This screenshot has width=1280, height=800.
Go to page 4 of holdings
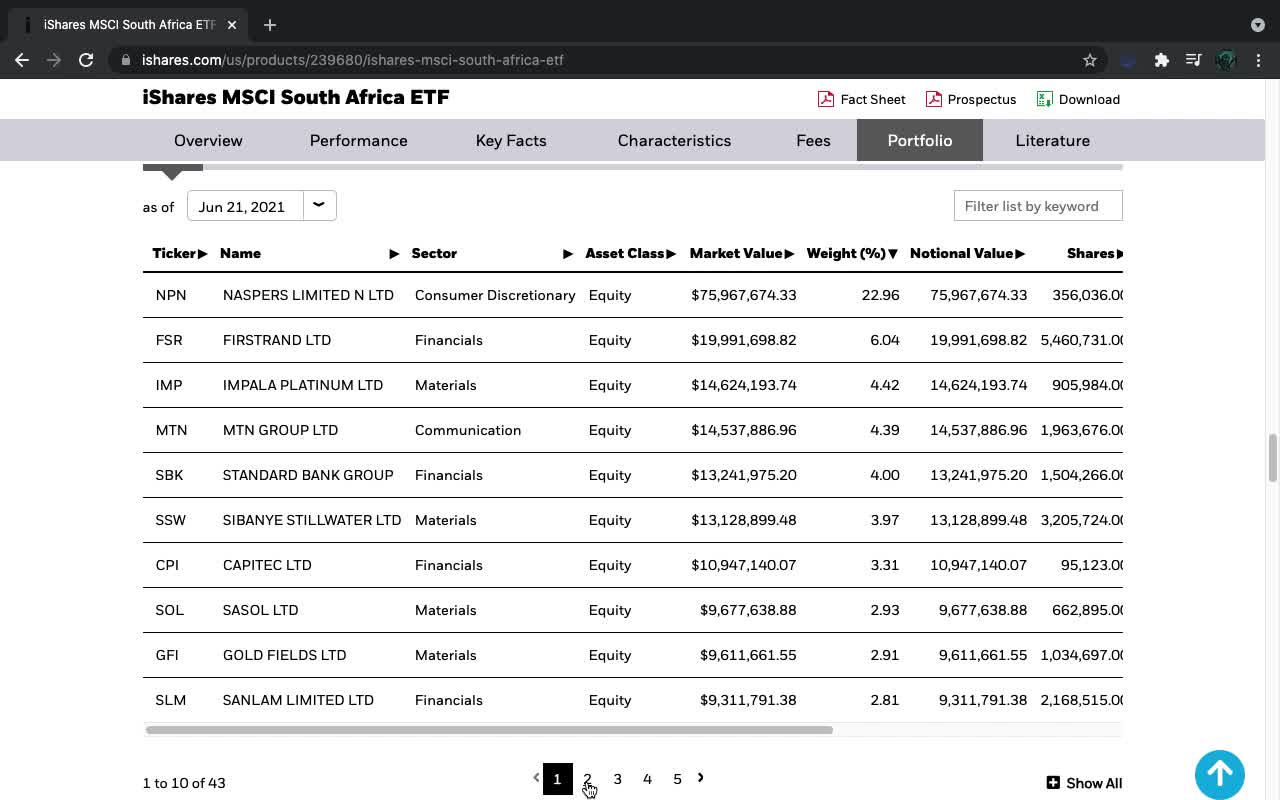point(647,779)
